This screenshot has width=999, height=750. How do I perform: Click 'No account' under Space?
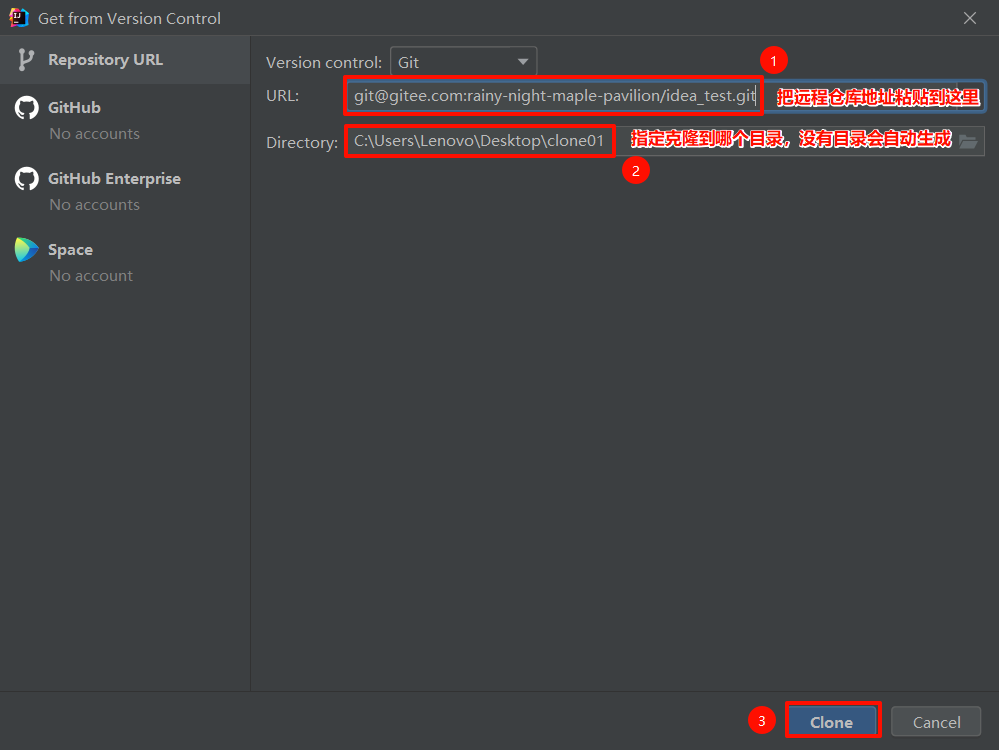[91, 276]
